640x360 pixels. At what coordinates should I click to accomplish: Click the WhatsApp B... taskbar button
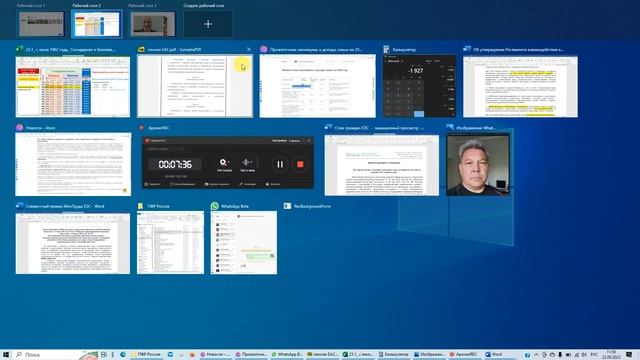[287, 355]
